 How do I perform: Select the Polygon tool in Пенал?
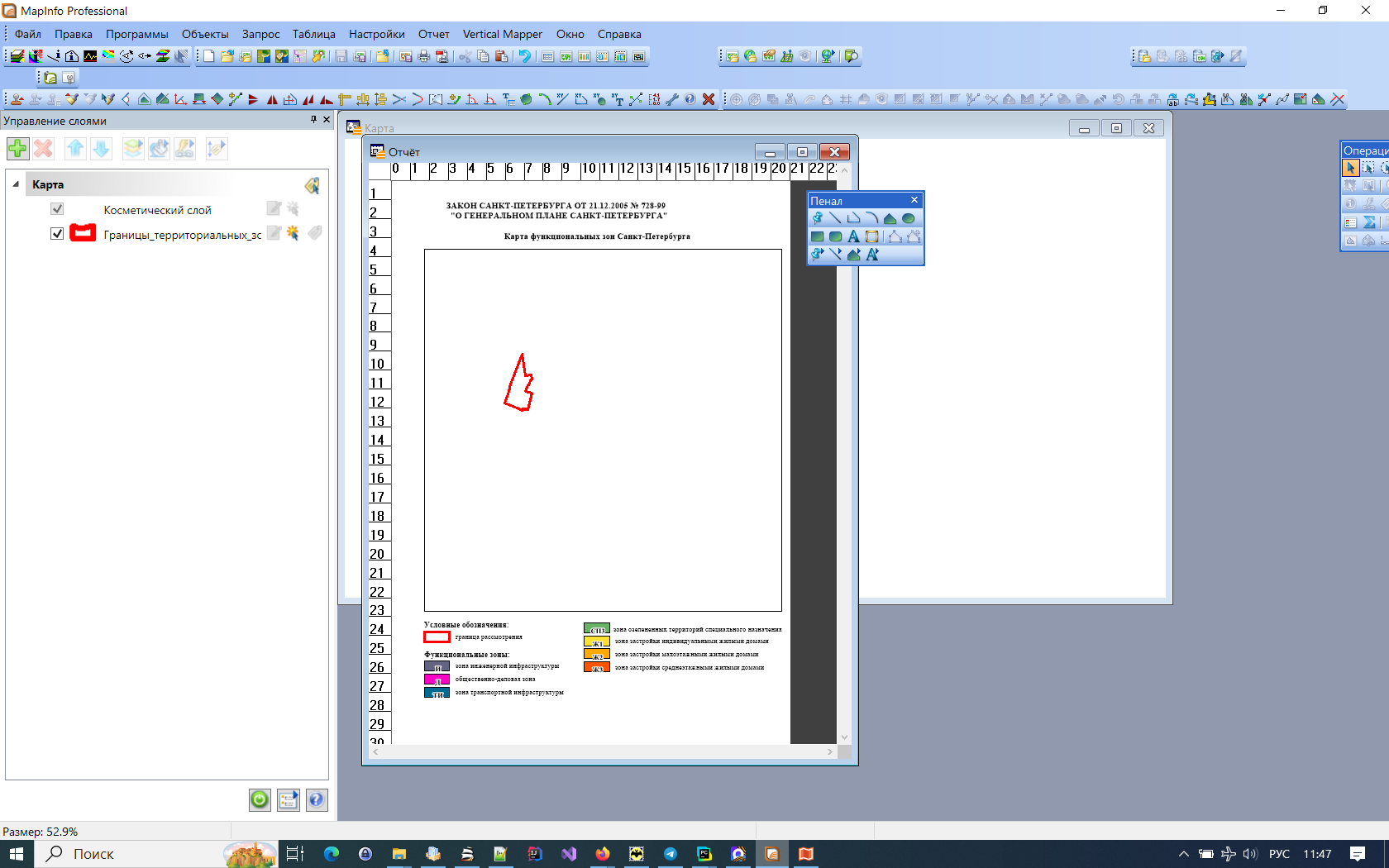click(890, 218)
